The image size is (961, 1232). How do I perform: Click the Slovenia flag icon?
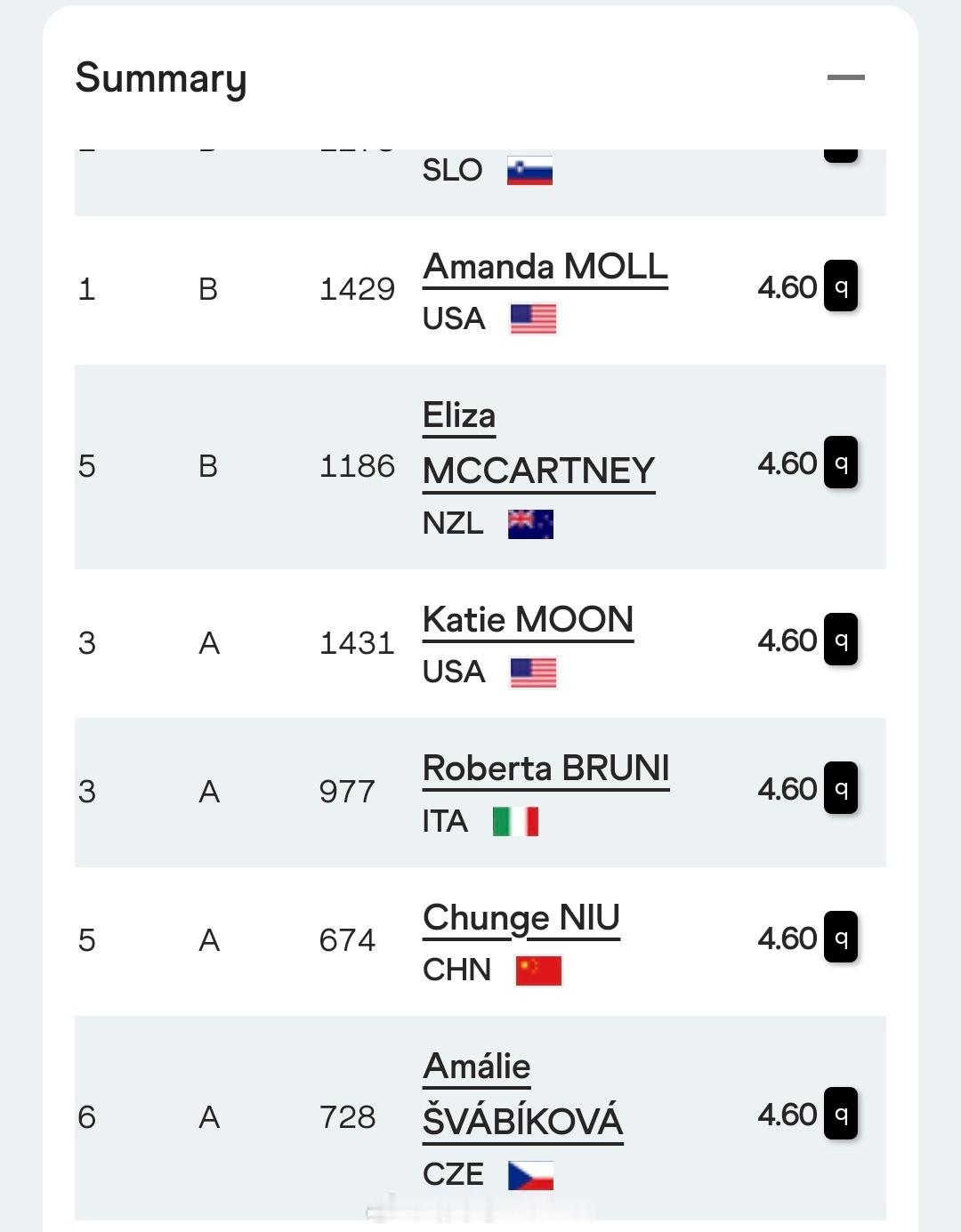coord(530,171)
